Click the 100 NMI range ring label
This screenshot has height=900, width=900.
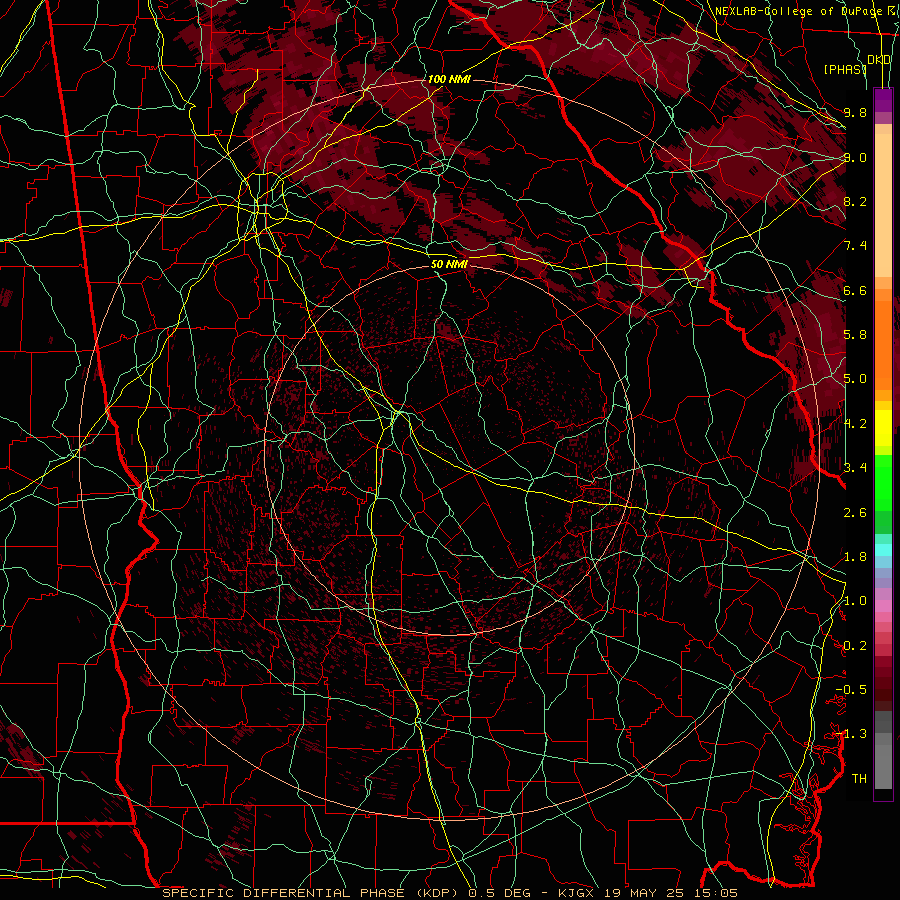pyautogui.click(x=449, y=79)
